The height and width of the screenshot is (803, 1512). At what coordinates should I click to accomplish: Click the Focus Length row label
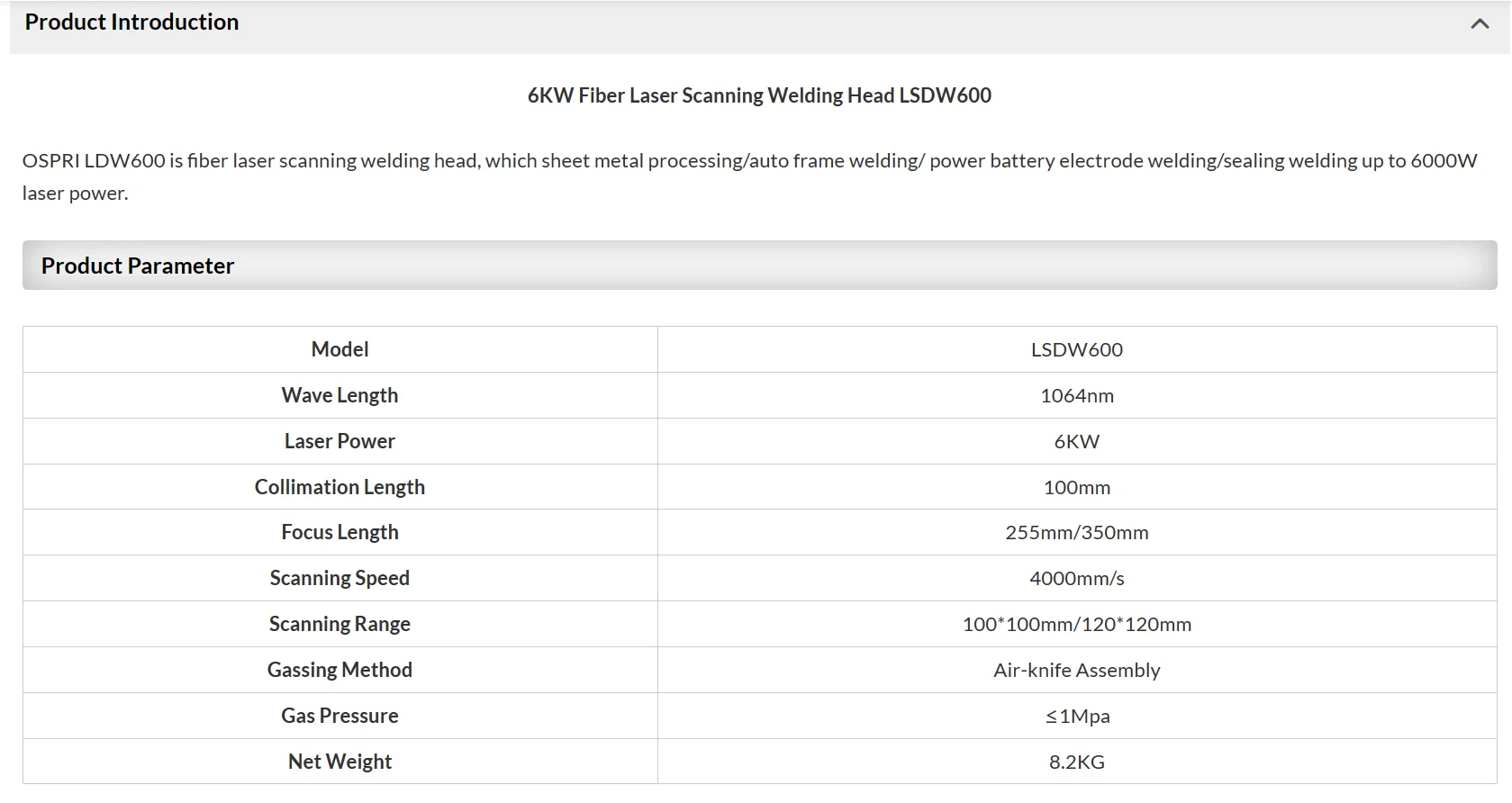point(340,532)
